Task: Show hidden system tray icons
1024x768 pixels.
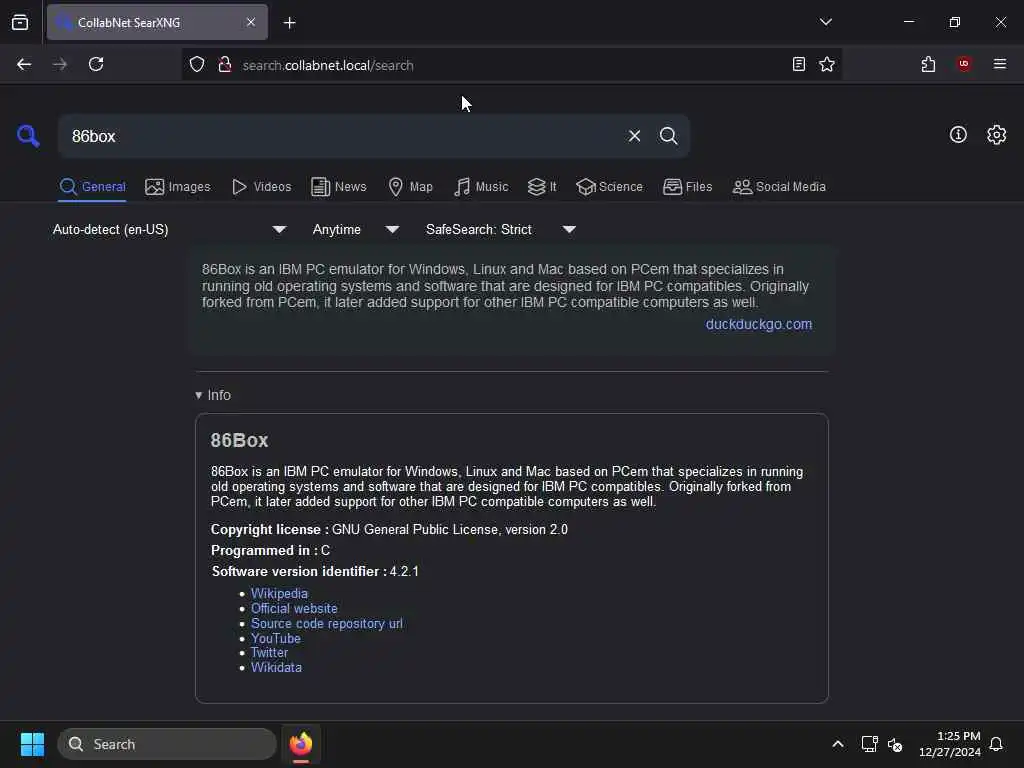Action: 837,744
